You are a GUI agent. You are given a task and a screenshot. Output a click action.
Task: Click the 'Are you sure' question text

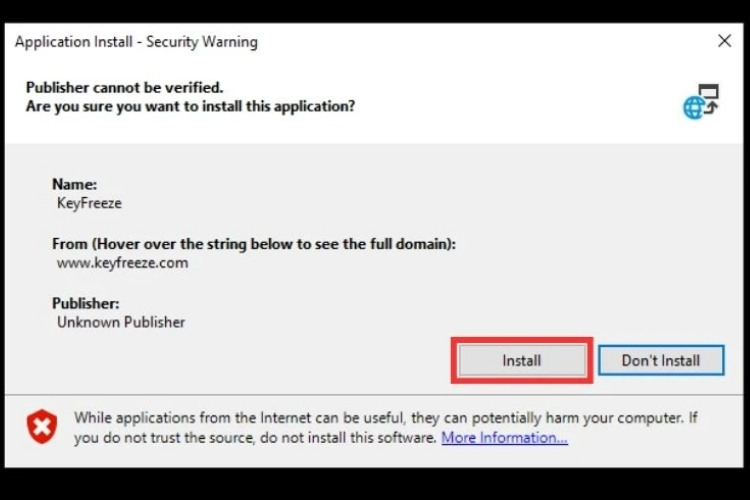pos(190,105)
